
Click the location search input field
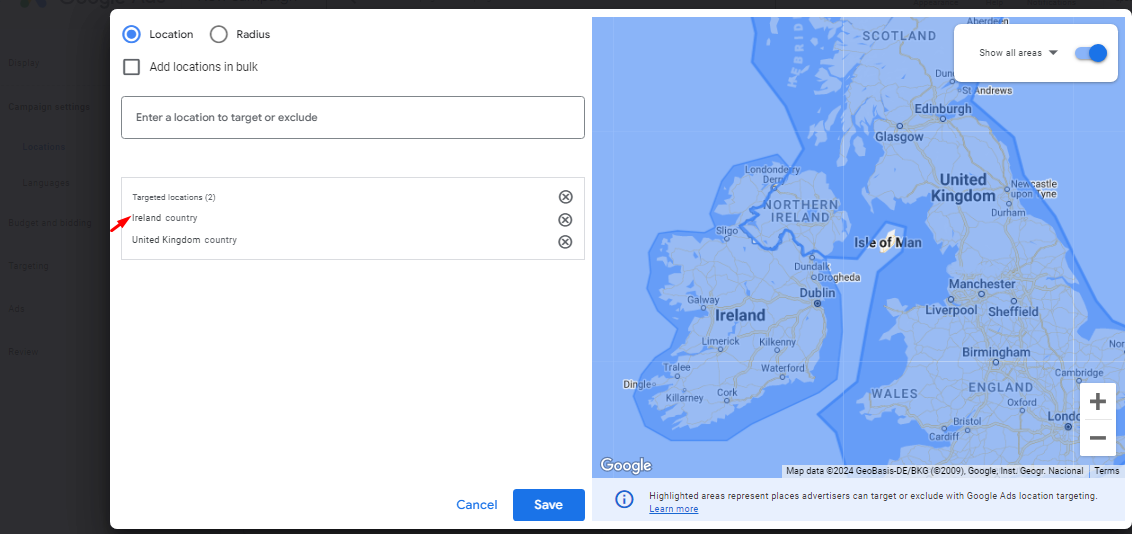point(352,117)
